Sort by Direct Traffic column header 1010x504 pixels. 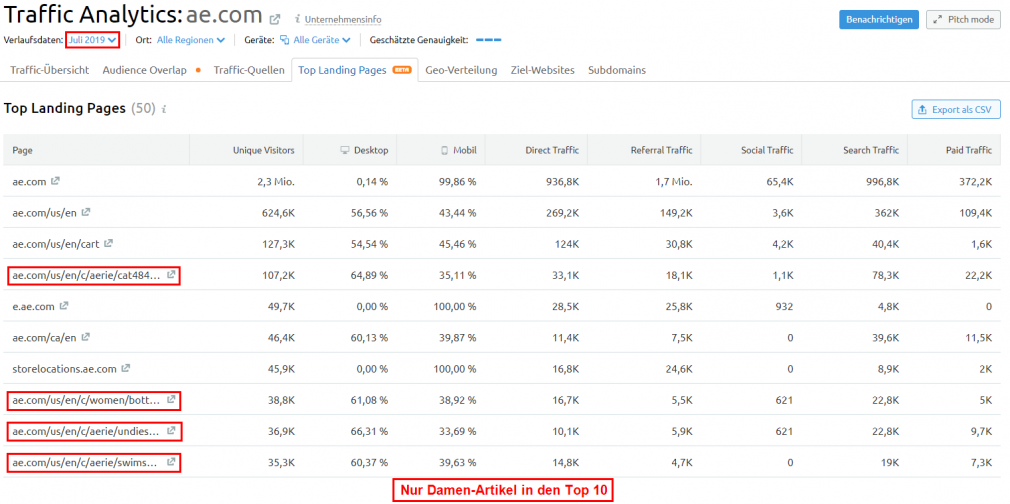552,150
